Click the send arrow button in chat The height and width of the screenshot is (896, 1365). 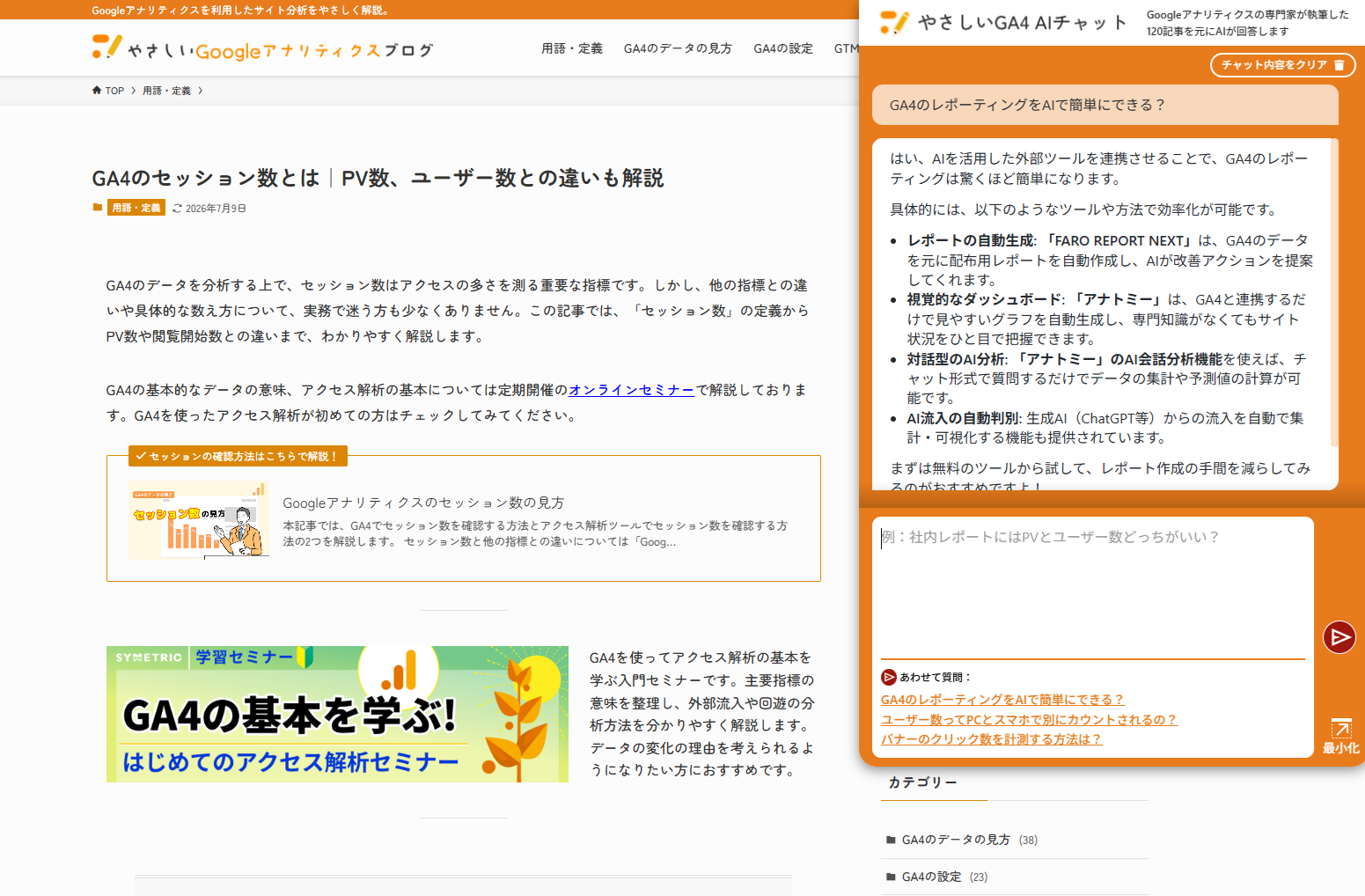coord(1339,637)
